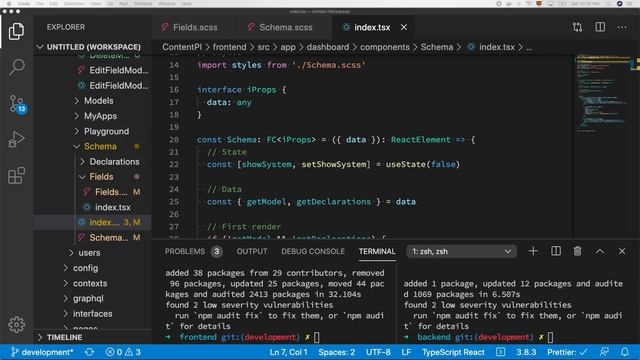Open Source Control view with 13 badge
The height and width of the screenshot is (360, 640).
(x=17, y=104)
